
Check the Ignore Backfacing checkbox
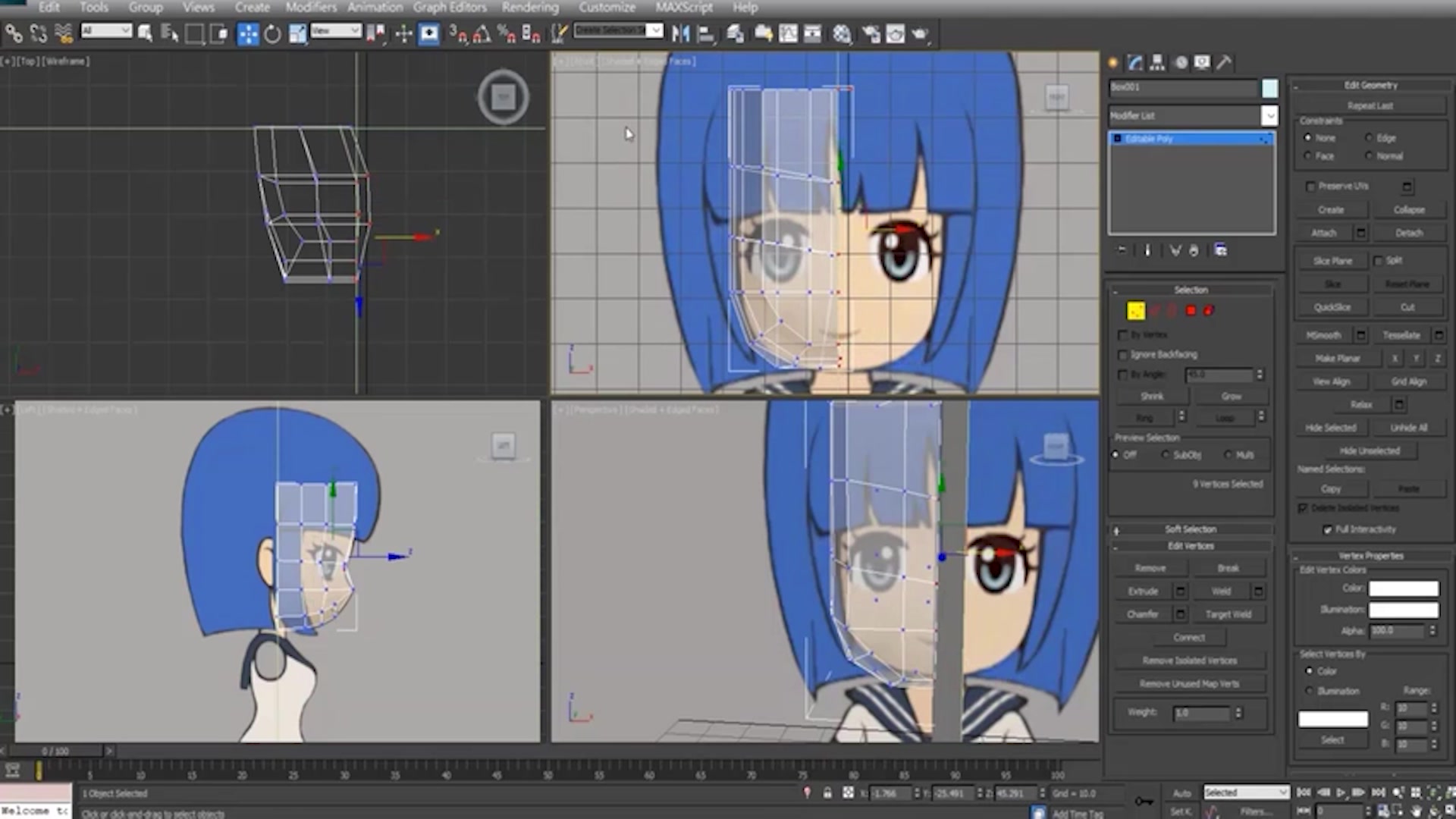pos(1122,354)
